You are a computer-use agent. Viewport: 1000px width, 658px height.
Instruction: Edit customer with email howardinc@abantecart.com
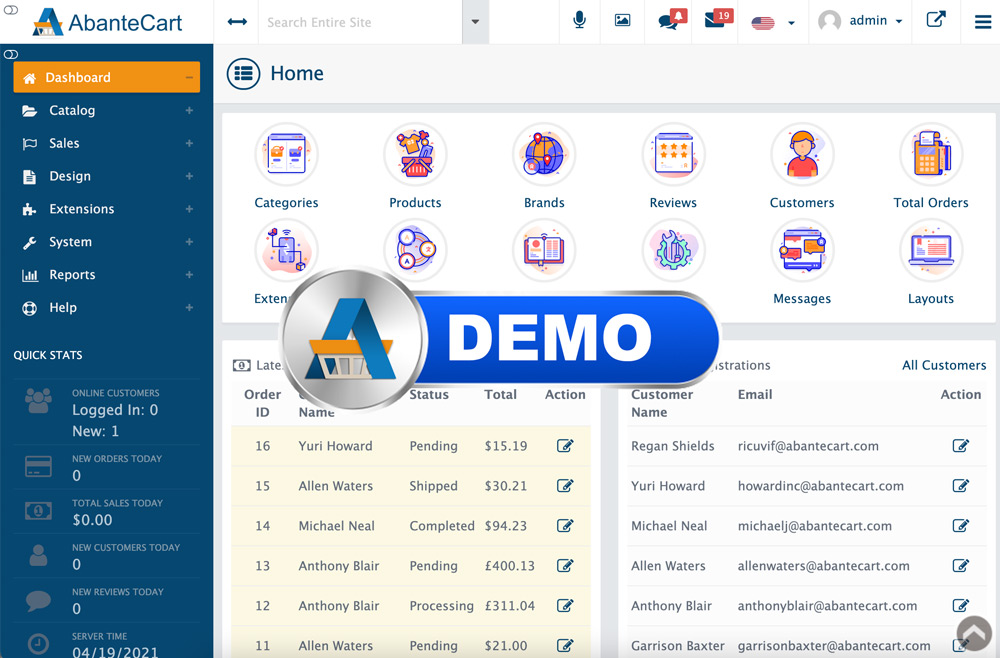[x=961, y=486]
